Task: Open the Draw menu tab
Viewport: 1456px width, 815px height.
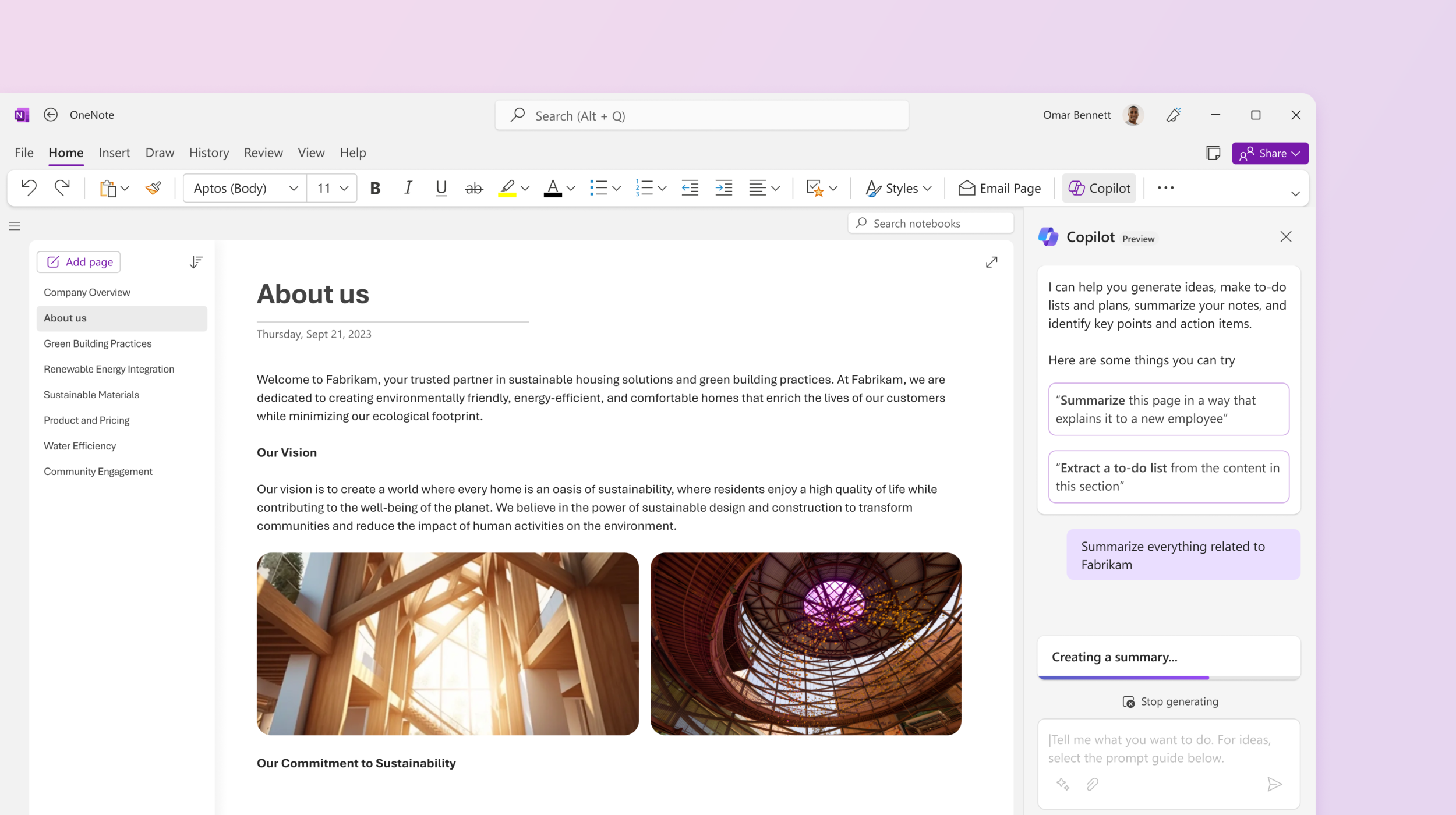Action: pyautogui.click(x=160, y=152)
